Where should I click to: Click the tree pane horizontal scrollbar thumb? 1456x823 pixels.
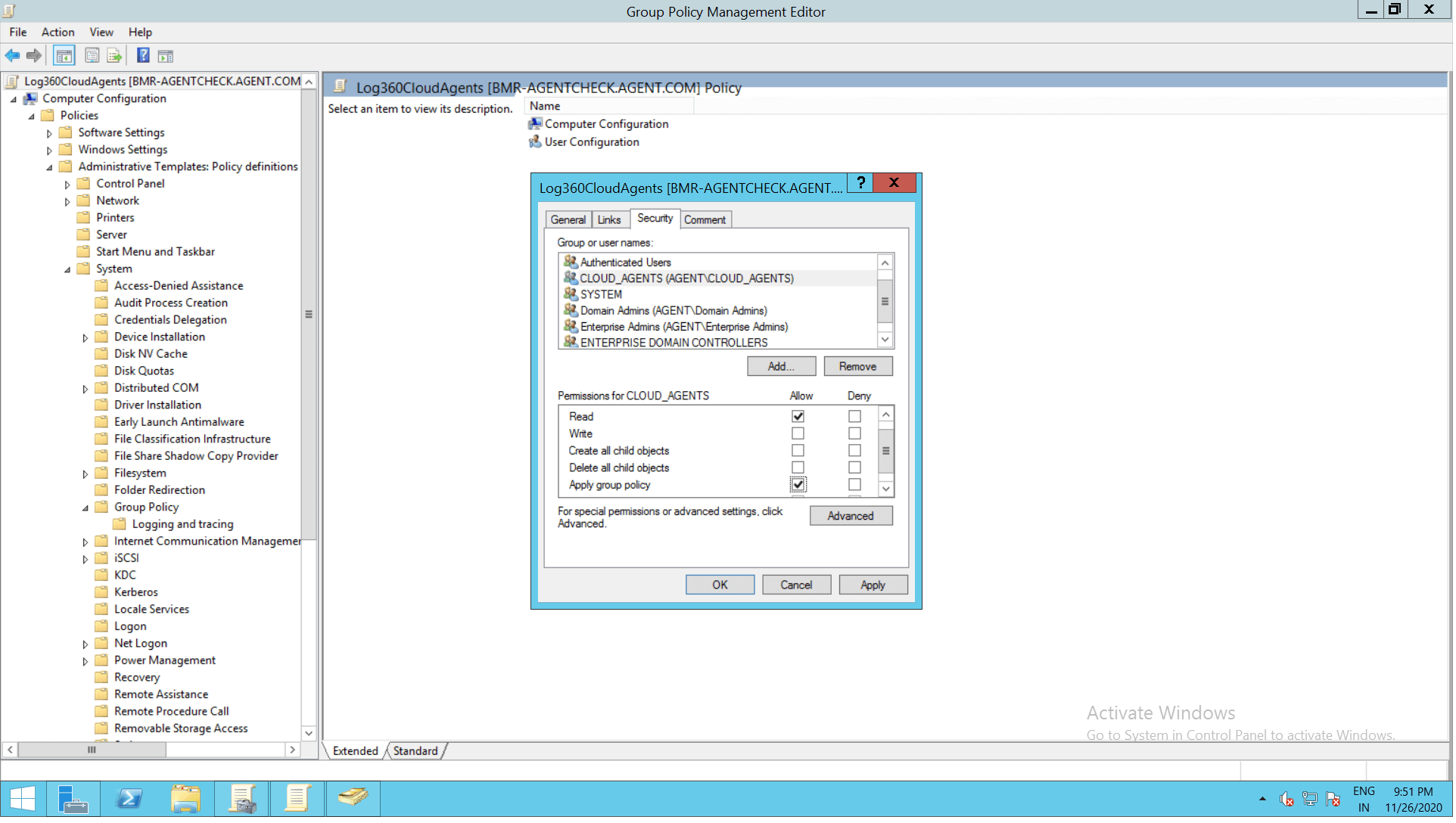point(92,751)
